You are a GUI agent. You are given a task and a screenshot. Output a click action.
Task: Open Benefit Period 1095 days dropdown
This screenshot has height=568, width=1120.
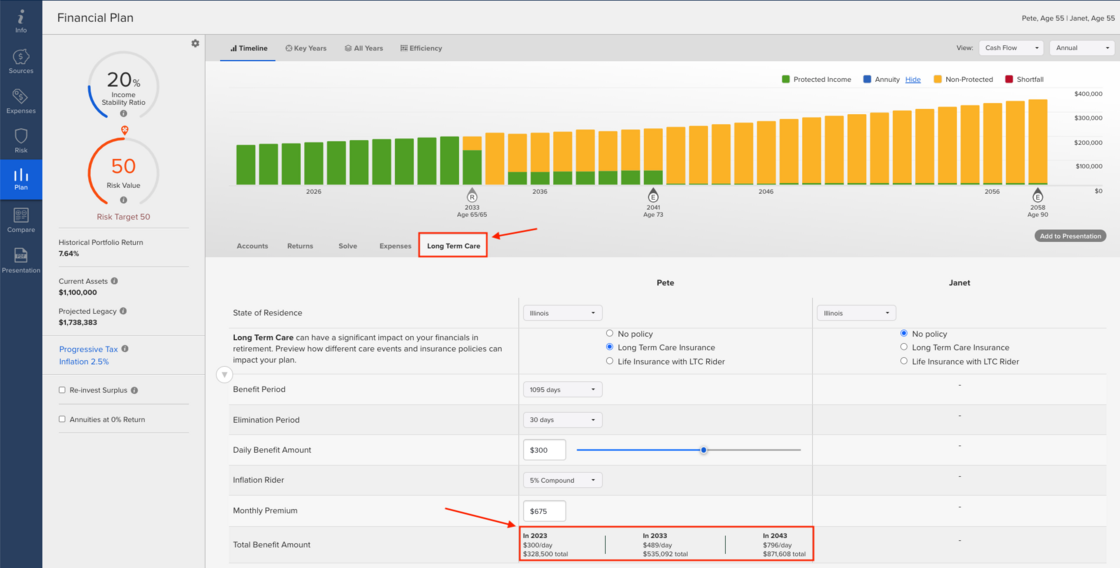click(x=562, y=389)
